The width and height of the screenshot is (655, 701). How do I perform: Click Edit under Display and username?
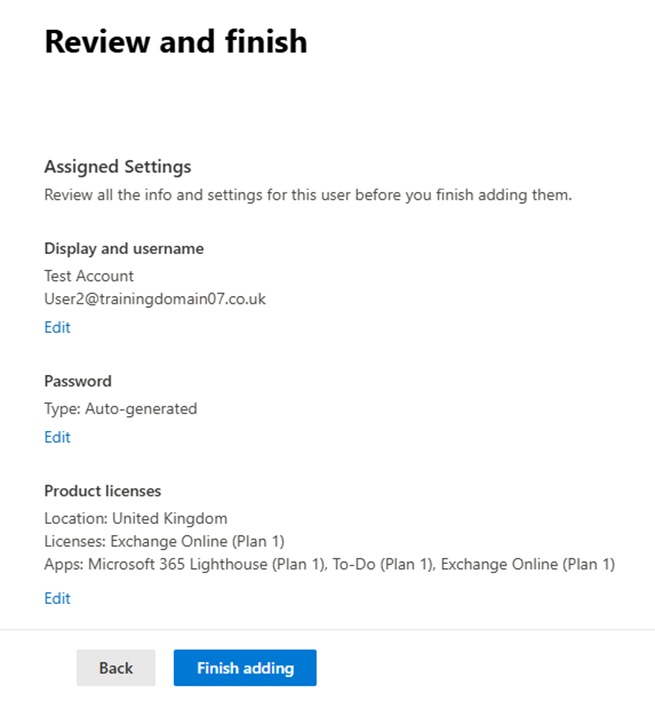57,327
